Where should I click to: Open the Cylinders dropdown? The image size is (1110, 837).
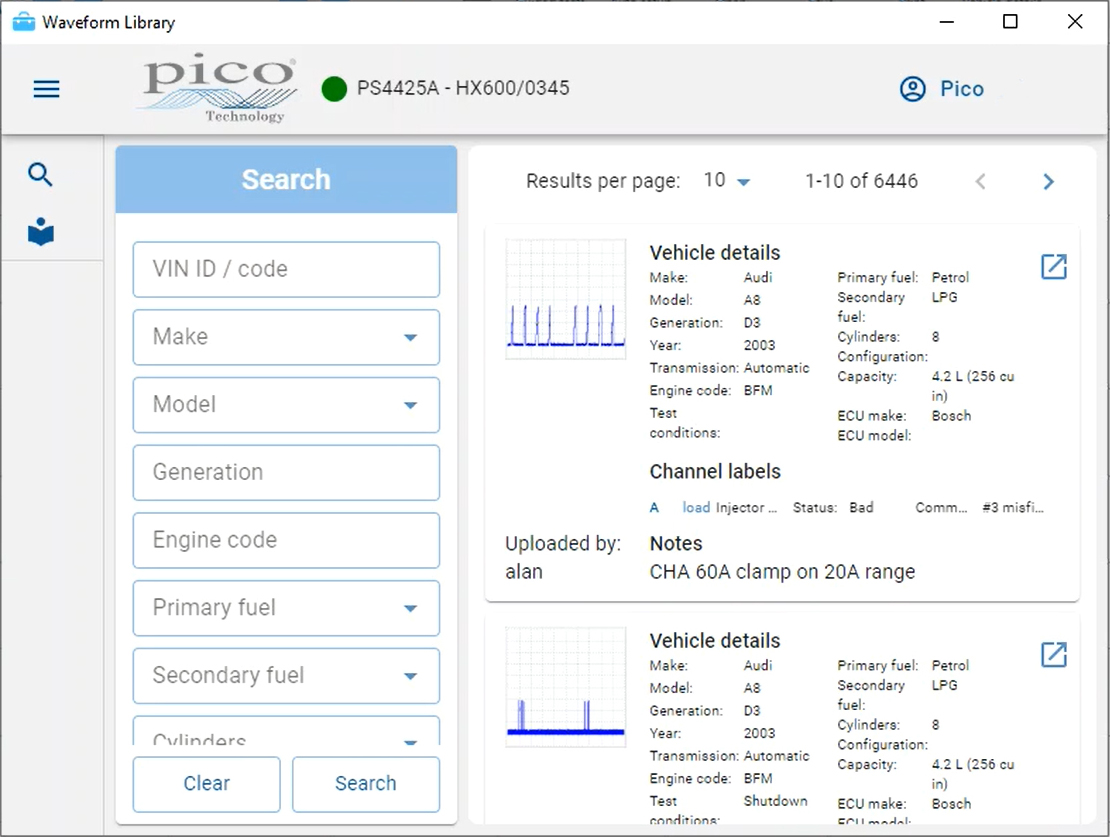tap(286, 731)
